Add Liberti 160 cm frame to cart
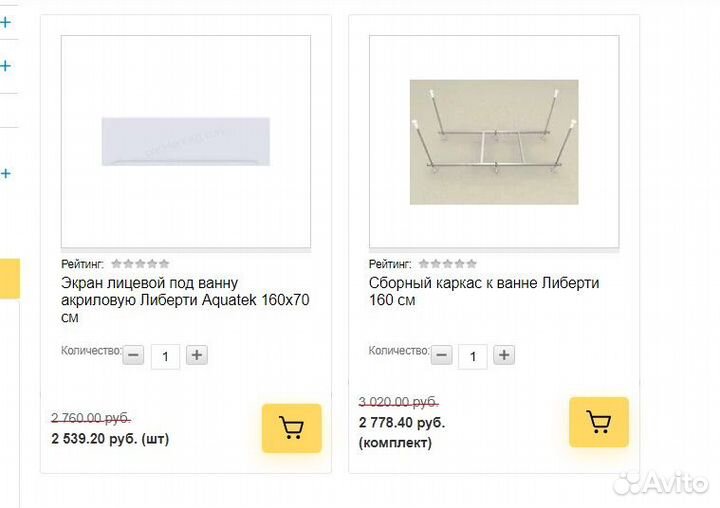 [x=599, y=422]
